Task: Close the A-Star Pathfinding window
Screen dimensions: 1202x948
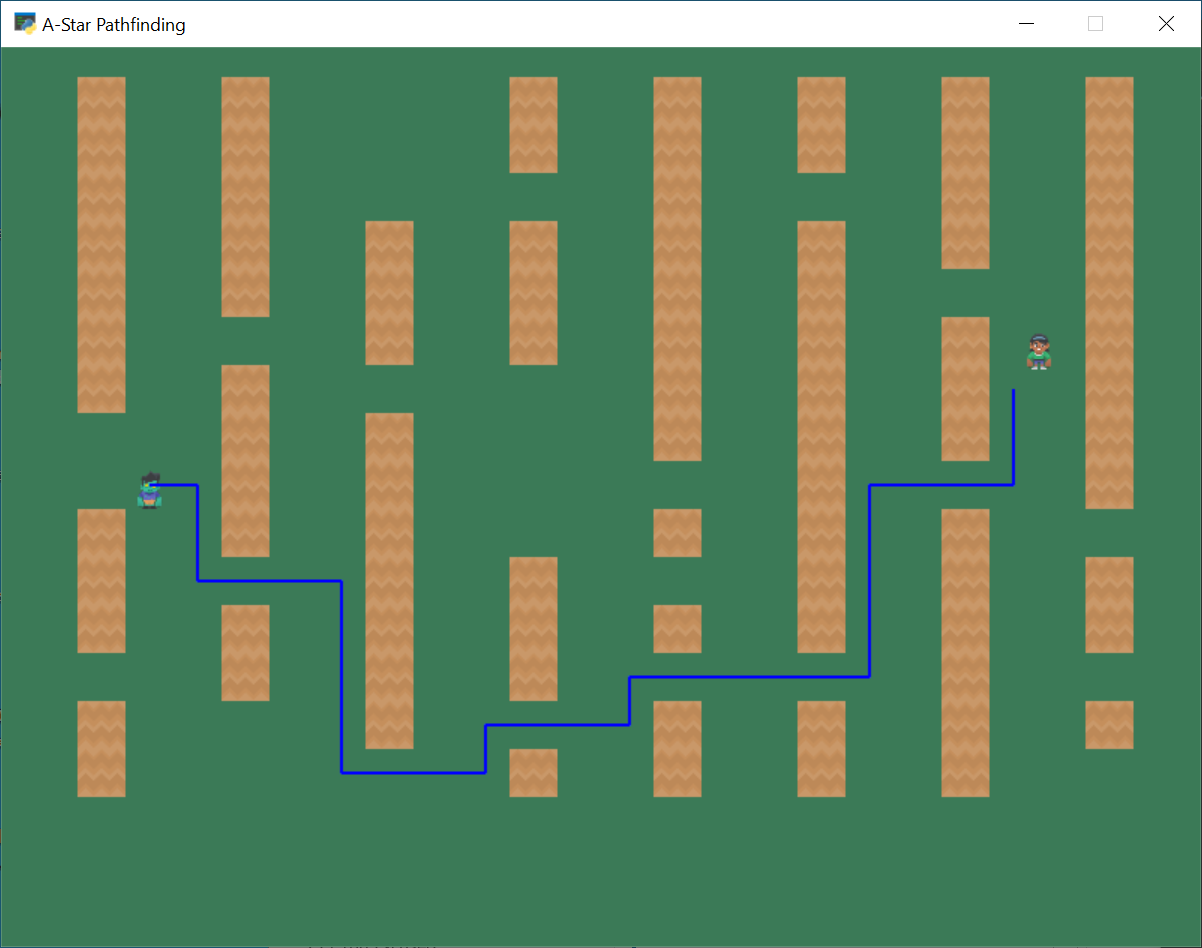Action: pos(1165,24)
